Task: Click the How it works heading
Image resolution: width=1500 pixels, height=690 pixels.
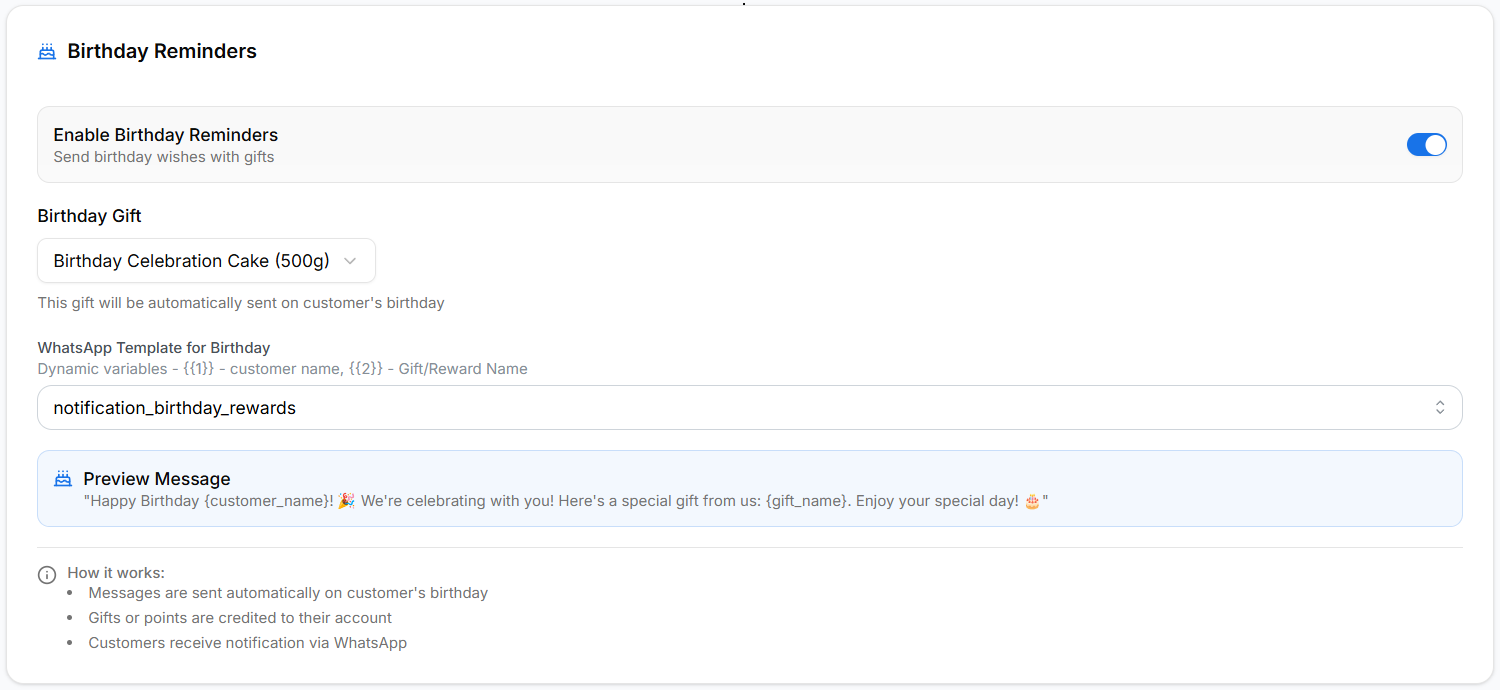Action: pos(116,573)
